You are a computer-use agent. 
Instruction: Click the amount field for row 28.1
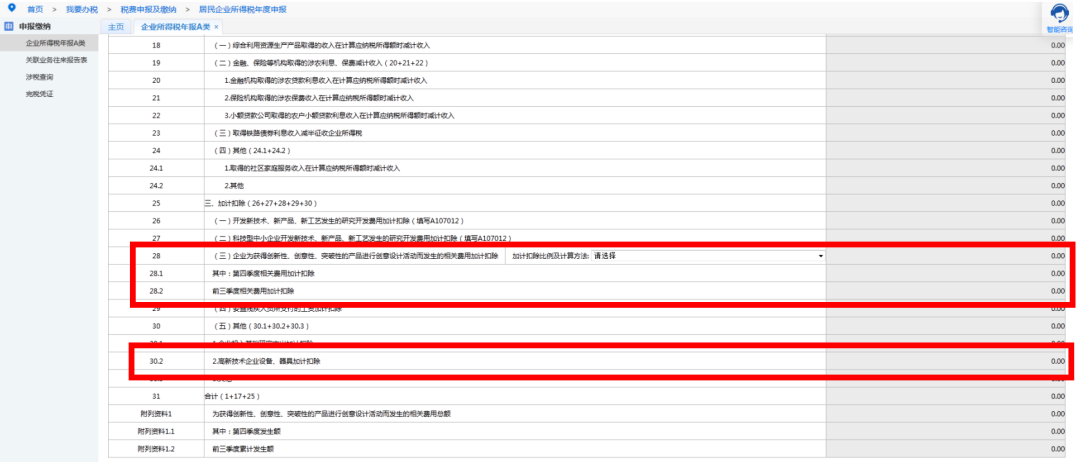(x=949, y=273)
